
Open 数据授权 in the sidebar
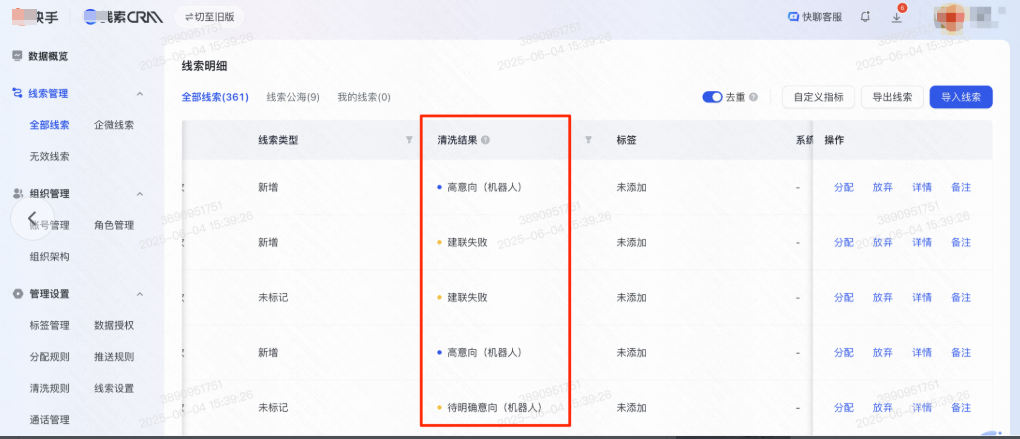[x=114, y=325]
